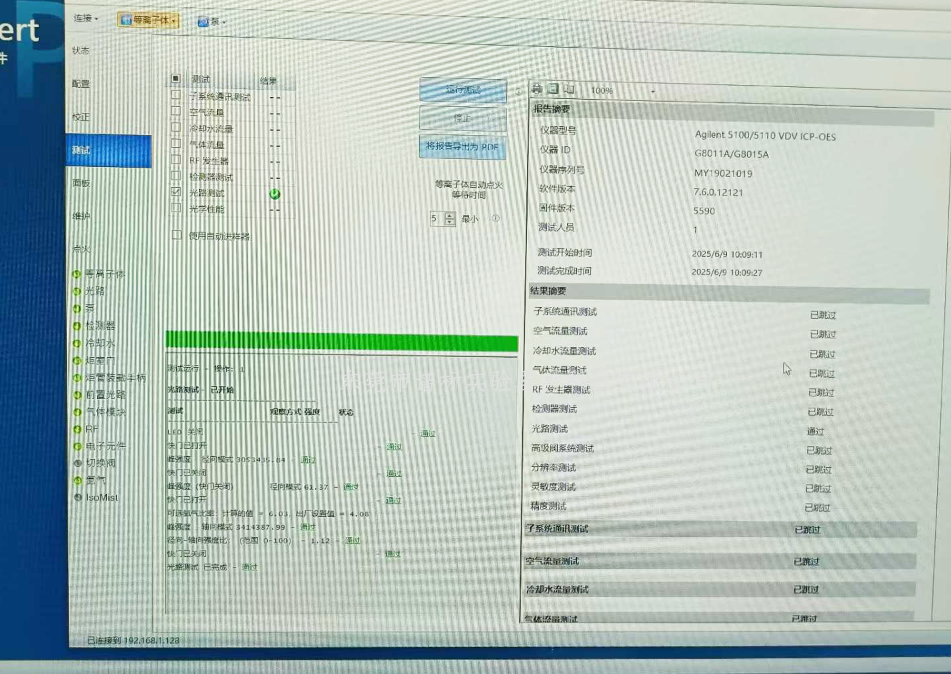
Task: Click the ignition wait time value field
Action: coord(435,218)
